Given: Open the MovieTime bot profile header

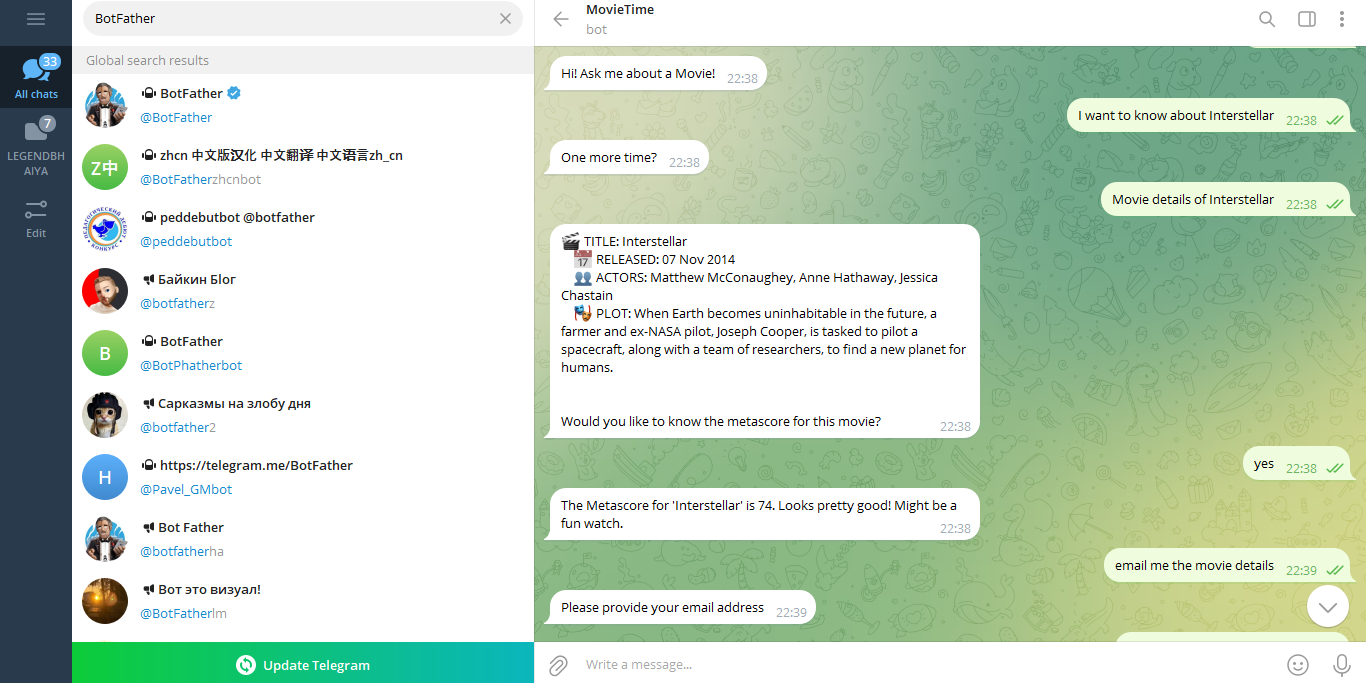Looking at the screenshot, I should [x=620, y=19].
